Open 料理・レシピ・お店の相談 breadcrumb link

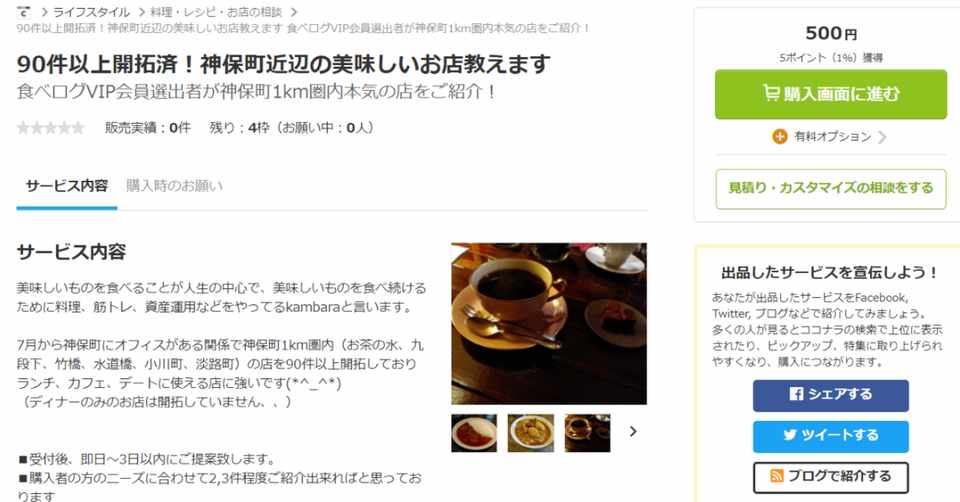(216, 12)
